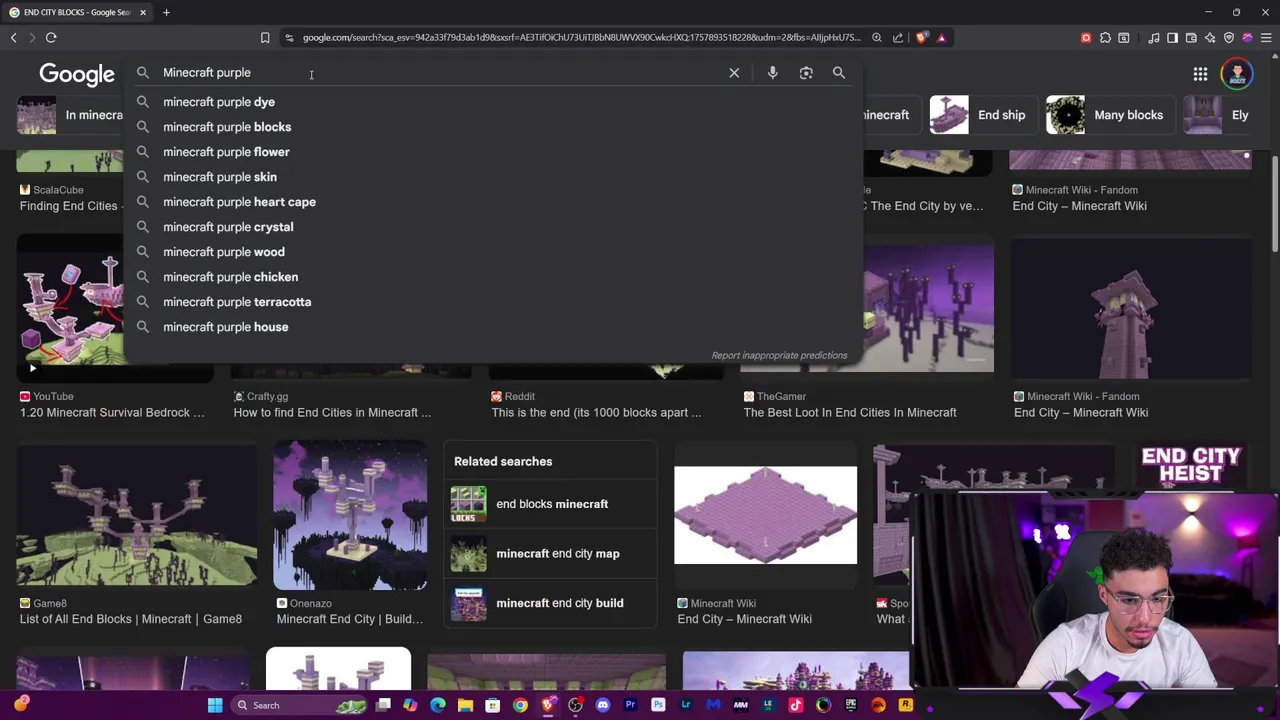Go back to the previous page
Viewport: 1280px width, 720px height.
coord(13,38)
